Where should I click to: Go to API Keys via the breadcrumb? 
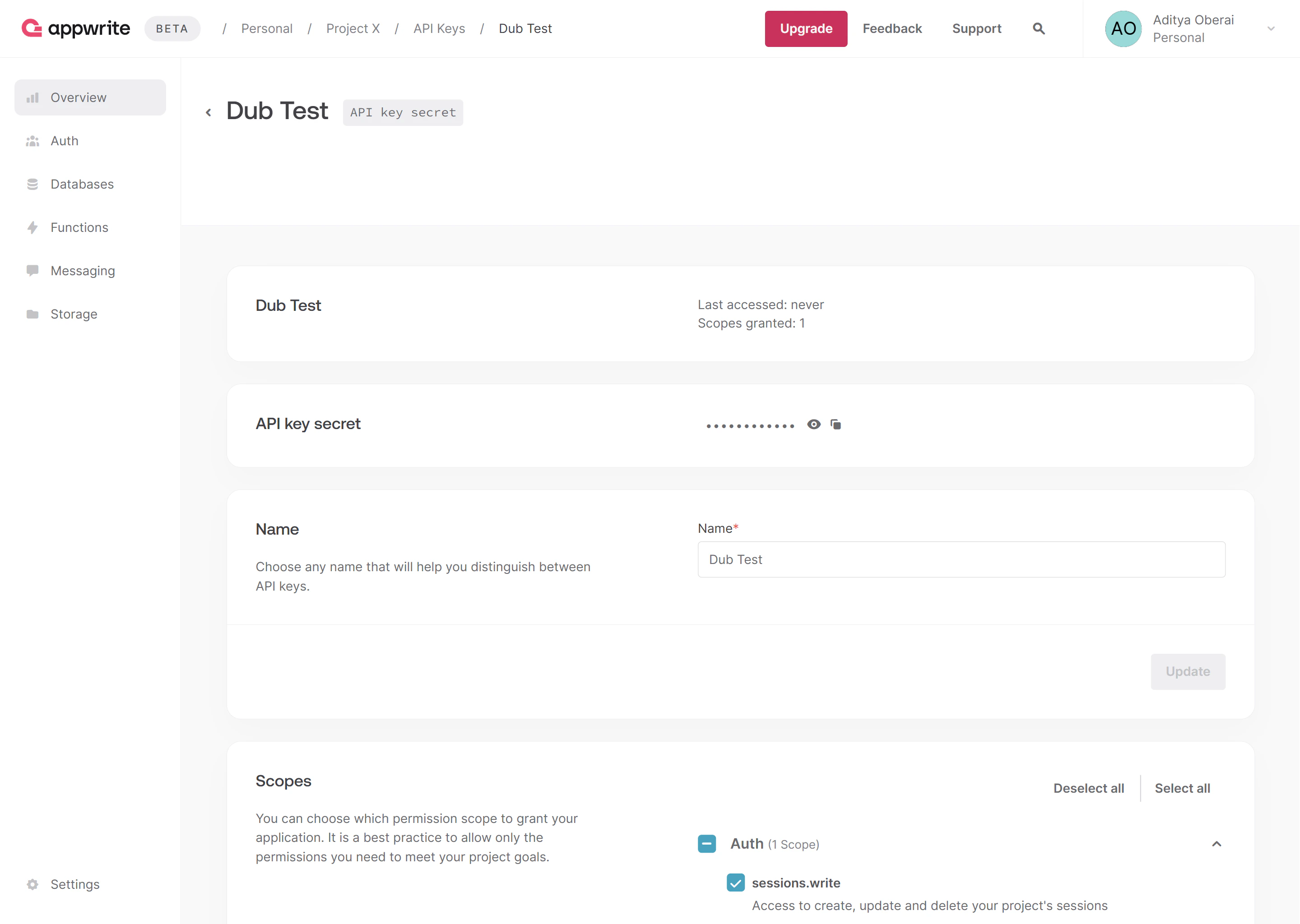tap(439, 28)
